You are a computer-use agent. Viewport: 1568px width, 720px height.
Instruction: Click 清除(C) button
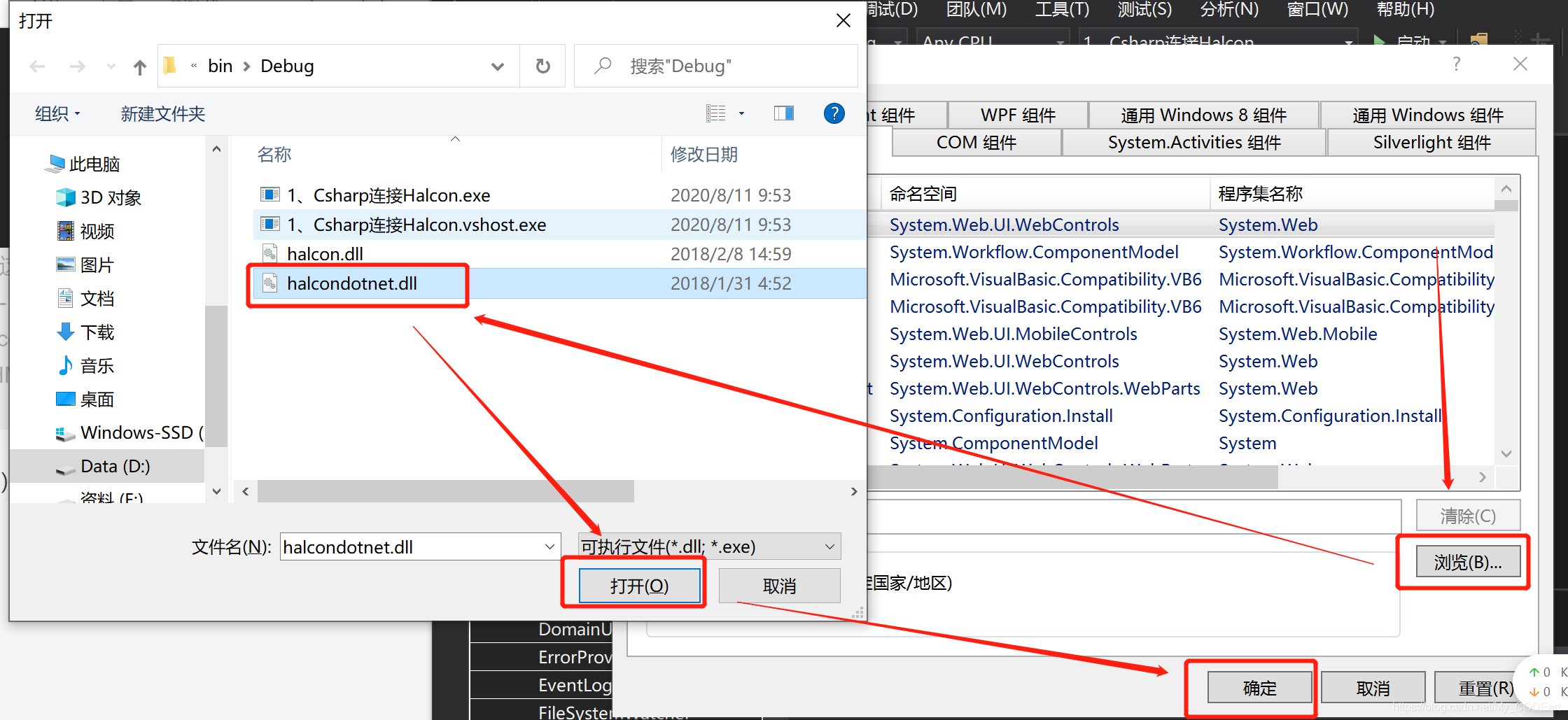[x=1468, y=516]
